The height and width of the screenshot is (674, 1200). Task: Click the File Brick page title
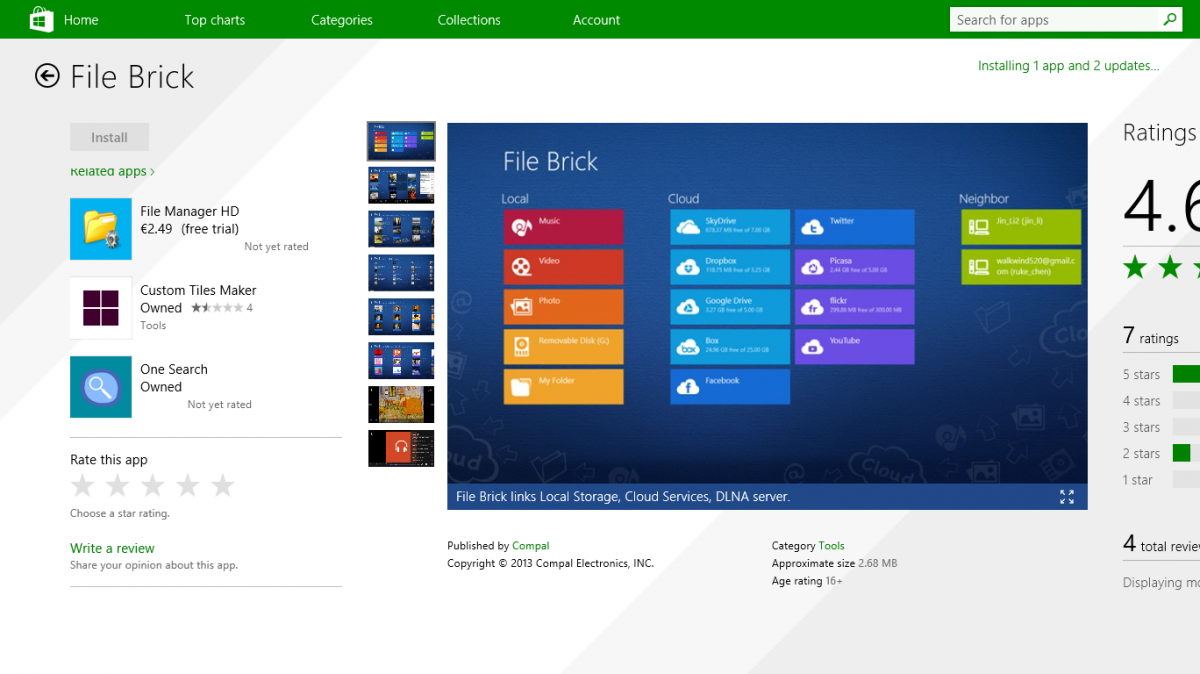132,77
